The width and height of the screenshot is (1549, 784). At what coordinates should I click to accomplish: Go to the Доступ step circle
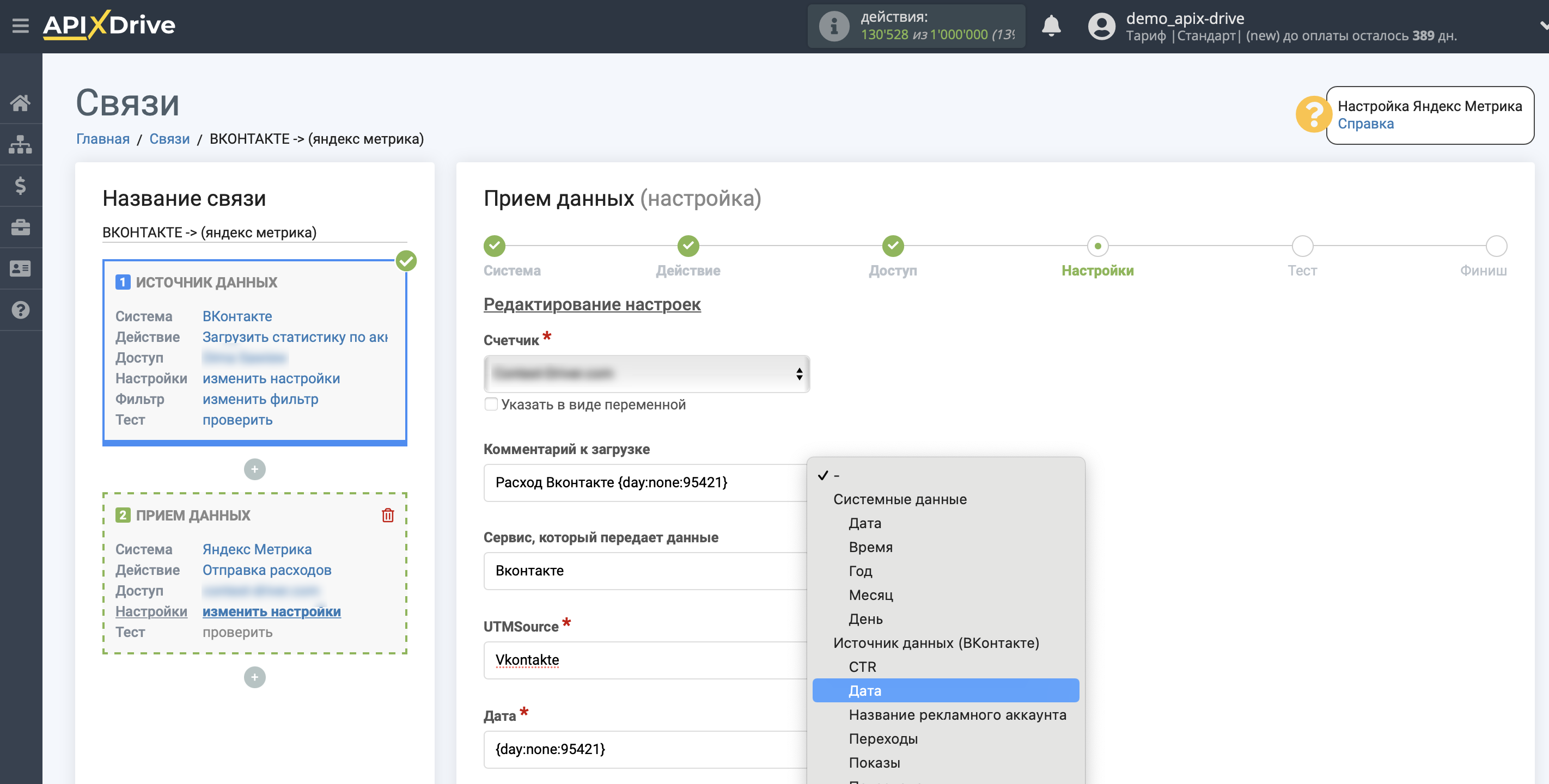893,246
